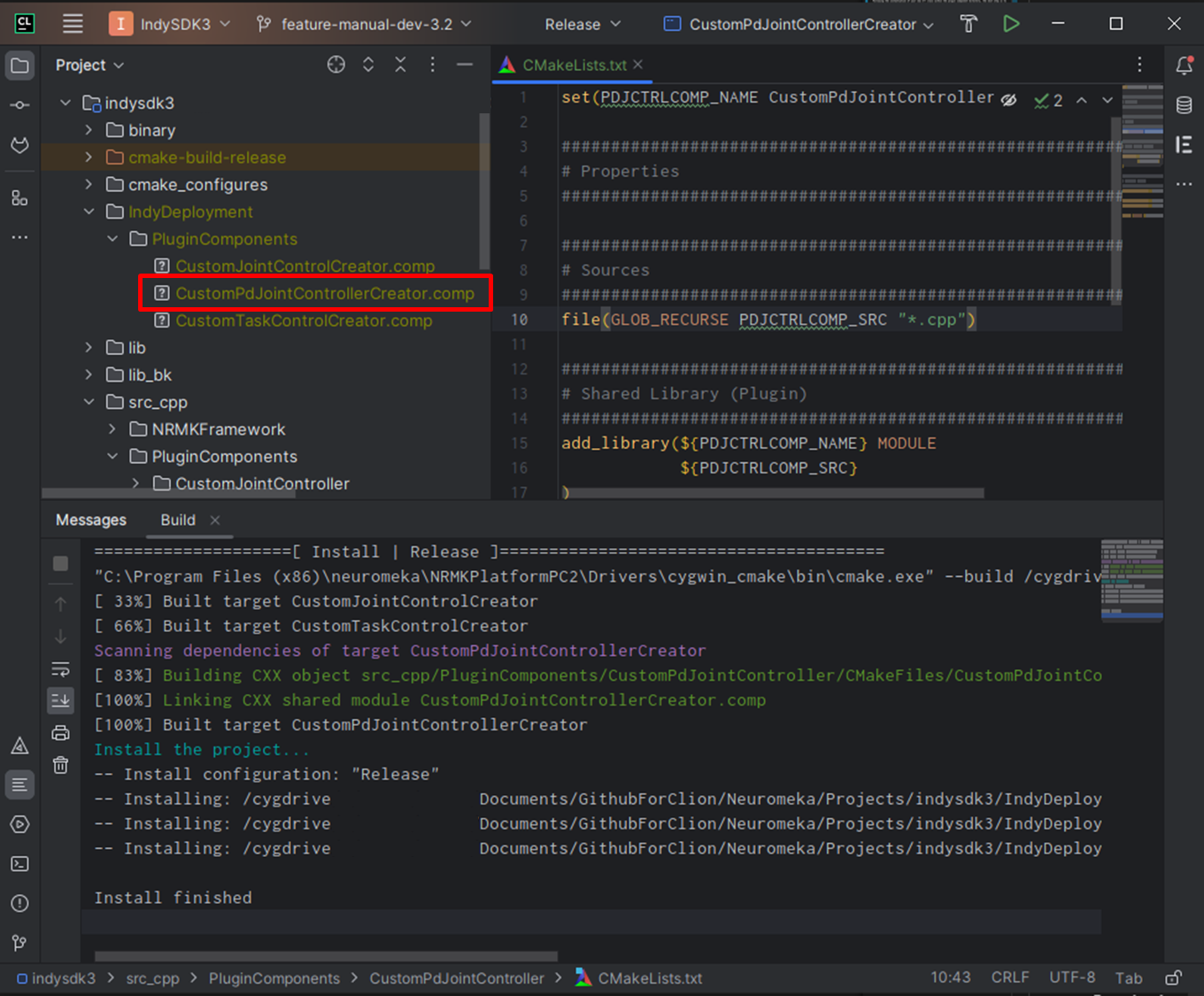The height and width of the screenshot is (996, 1204).
Task: Toggle inspections eye icon in editor
Action: tap(1008, 100)
